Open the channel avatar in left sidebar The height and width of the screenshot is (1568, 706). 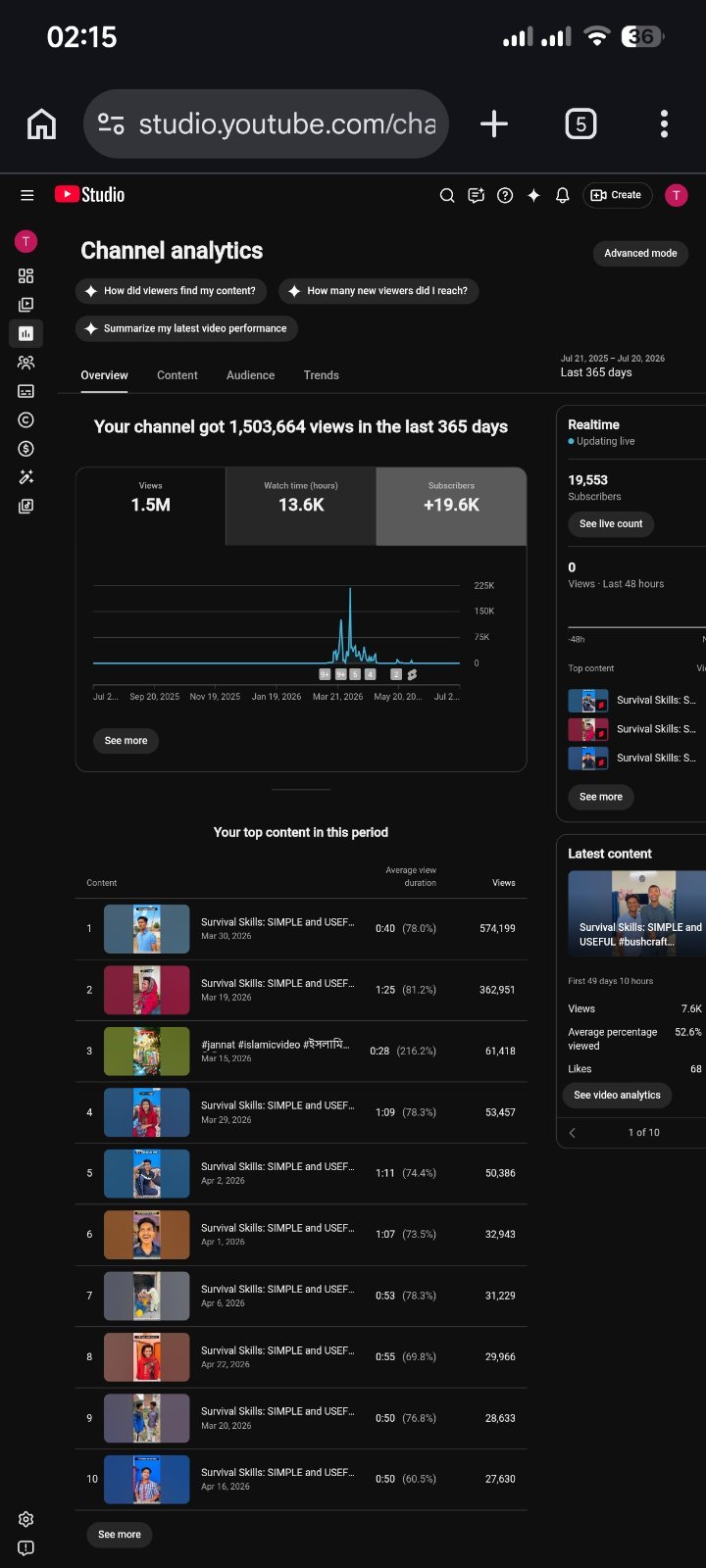(26, 241)
